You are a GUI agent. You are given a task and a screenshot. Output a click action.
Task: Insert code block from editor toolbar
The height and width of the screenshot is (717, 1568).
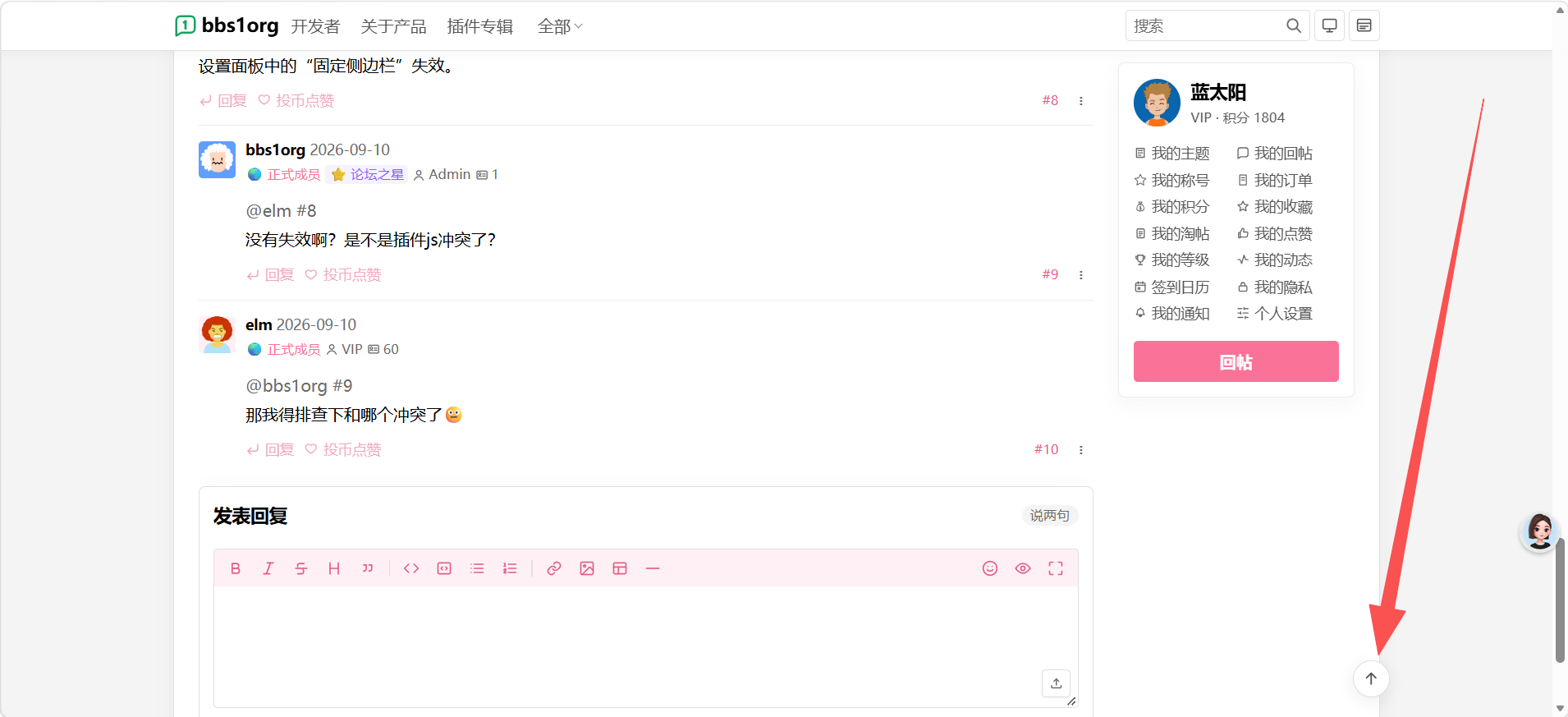444,568
